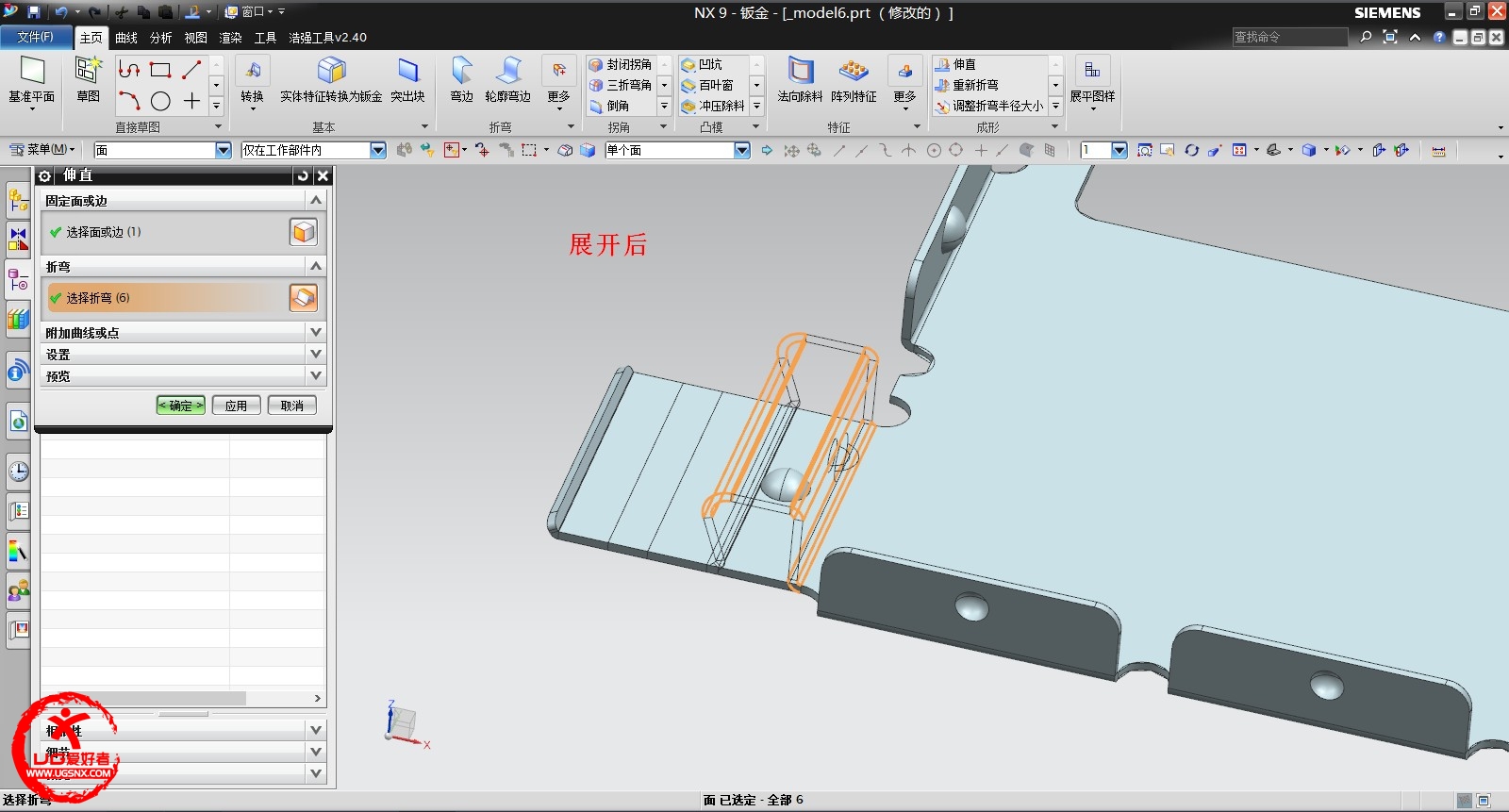The image size is (1509, 812).
Task: Switch to the 工具 ribbon tab
Action: click(266, 38)
